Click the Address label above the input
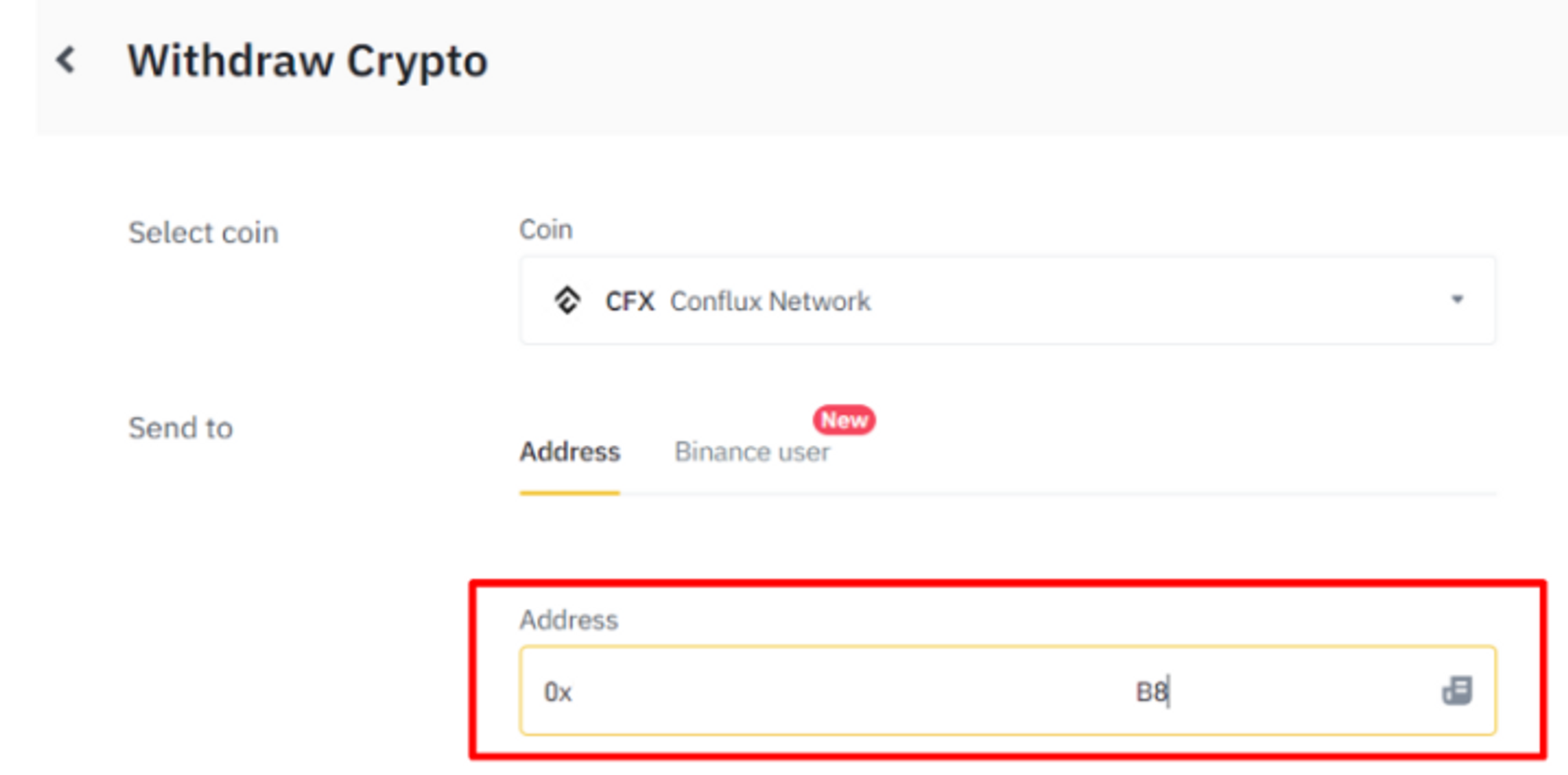The height and width of the screenshot is (775, 1568). tap(568, 620)
